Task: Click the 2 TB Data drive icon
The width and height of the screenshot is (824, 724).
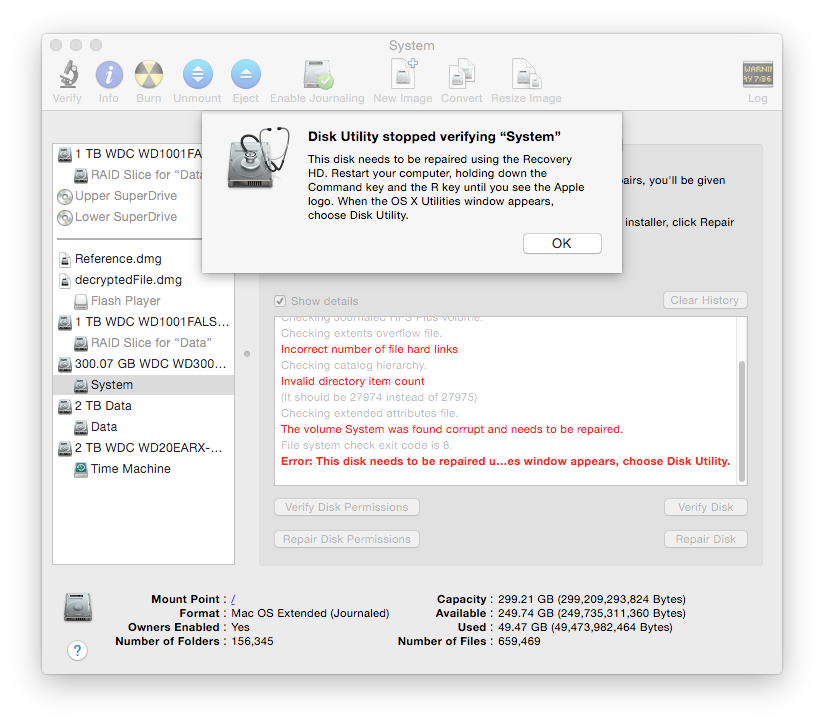Action: pos(65,406)
